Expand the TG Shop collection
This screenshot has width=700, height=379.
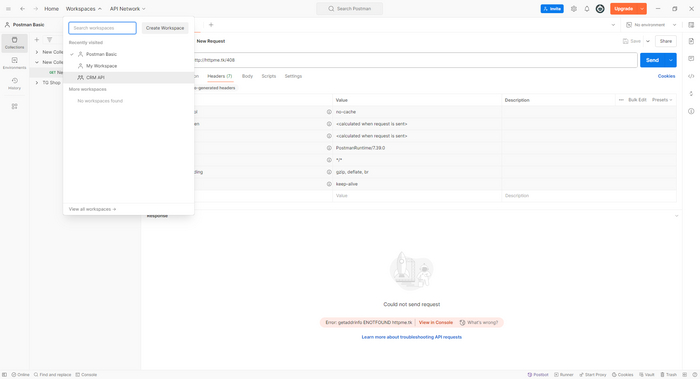[37, 83]
